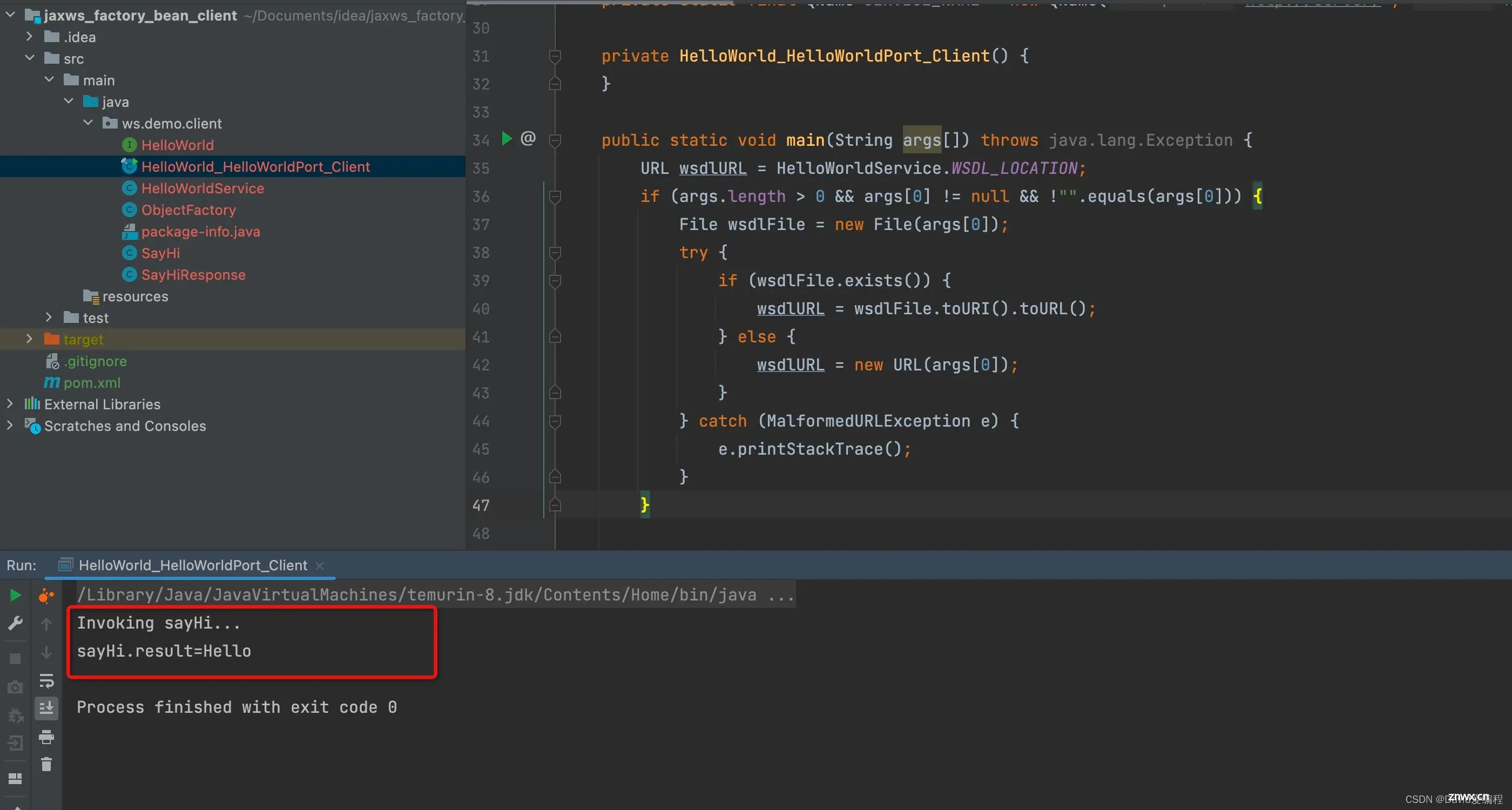Fold the if wsdlFile.exists block line 39

tap(555, 281)
